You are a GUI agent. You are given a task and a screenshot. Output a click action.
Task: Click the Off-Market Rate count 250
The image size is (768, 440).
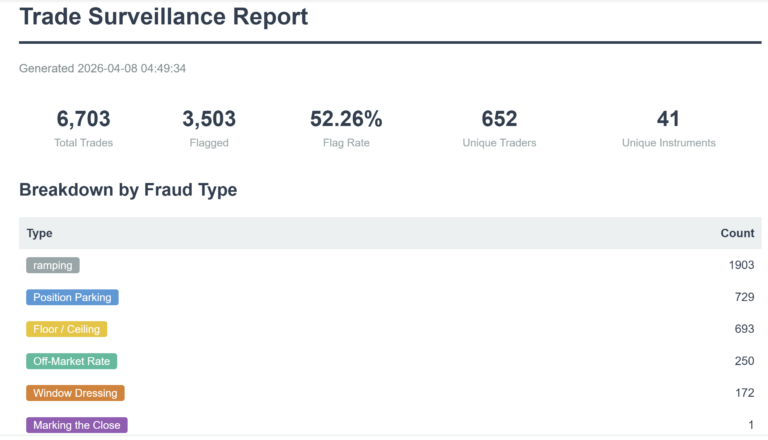[744, 361]
